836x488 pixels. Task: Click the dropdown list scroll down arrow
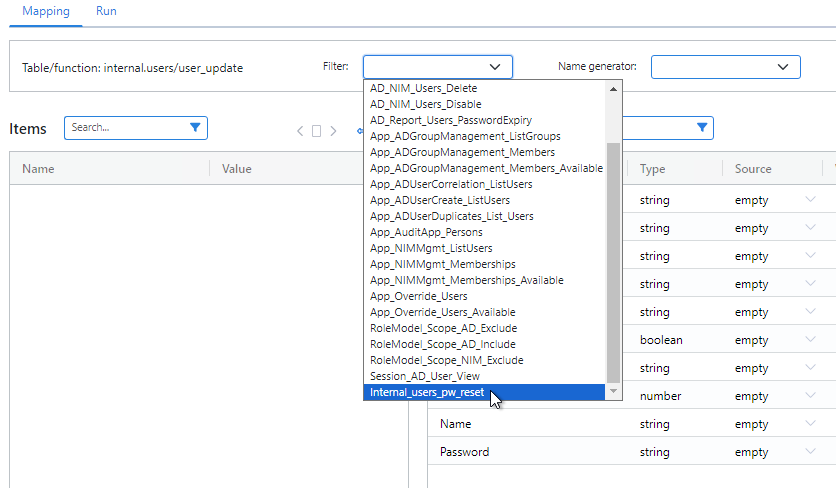pyautogui.click(x=614, y=392)
